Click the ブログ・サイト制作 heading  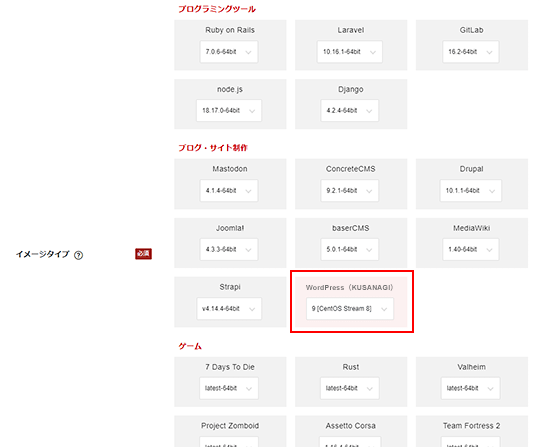coord(213,148)
